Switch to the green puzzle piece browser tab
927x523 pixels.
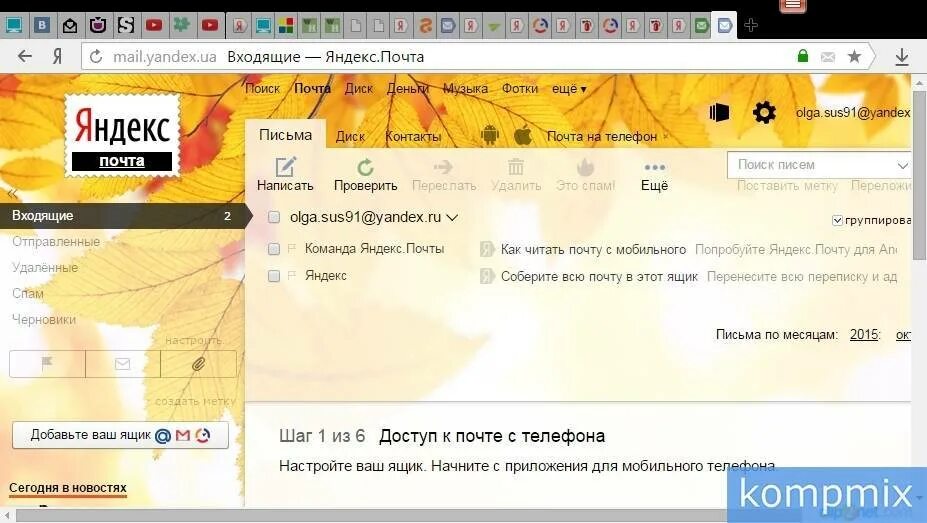[x=181, y=25]
